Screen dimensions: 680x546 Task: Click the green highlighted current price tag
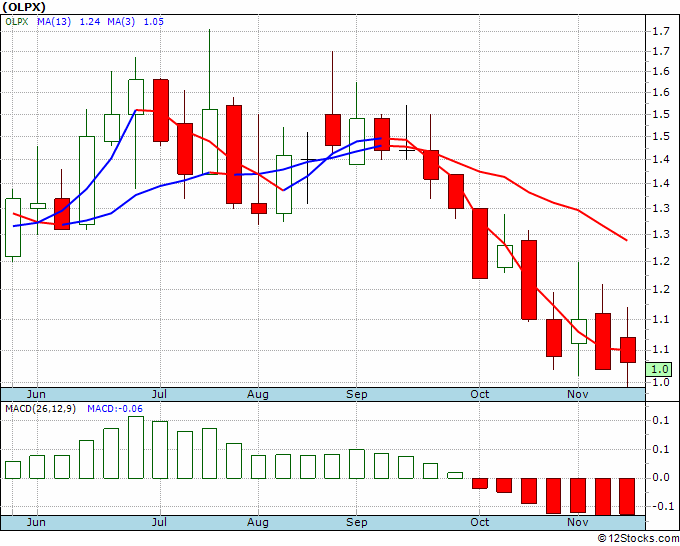[659, 369]
